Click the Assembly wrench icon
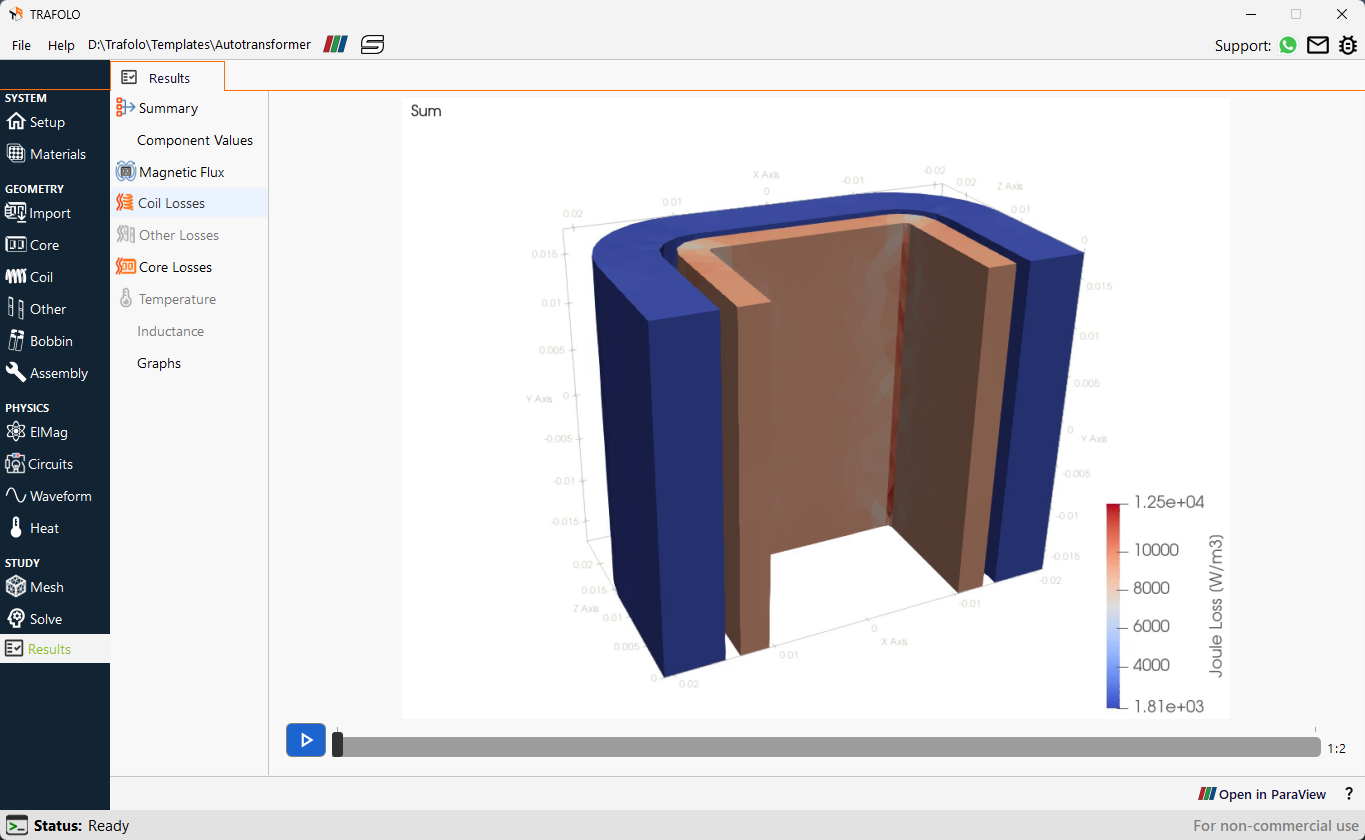 coord(15,373)
